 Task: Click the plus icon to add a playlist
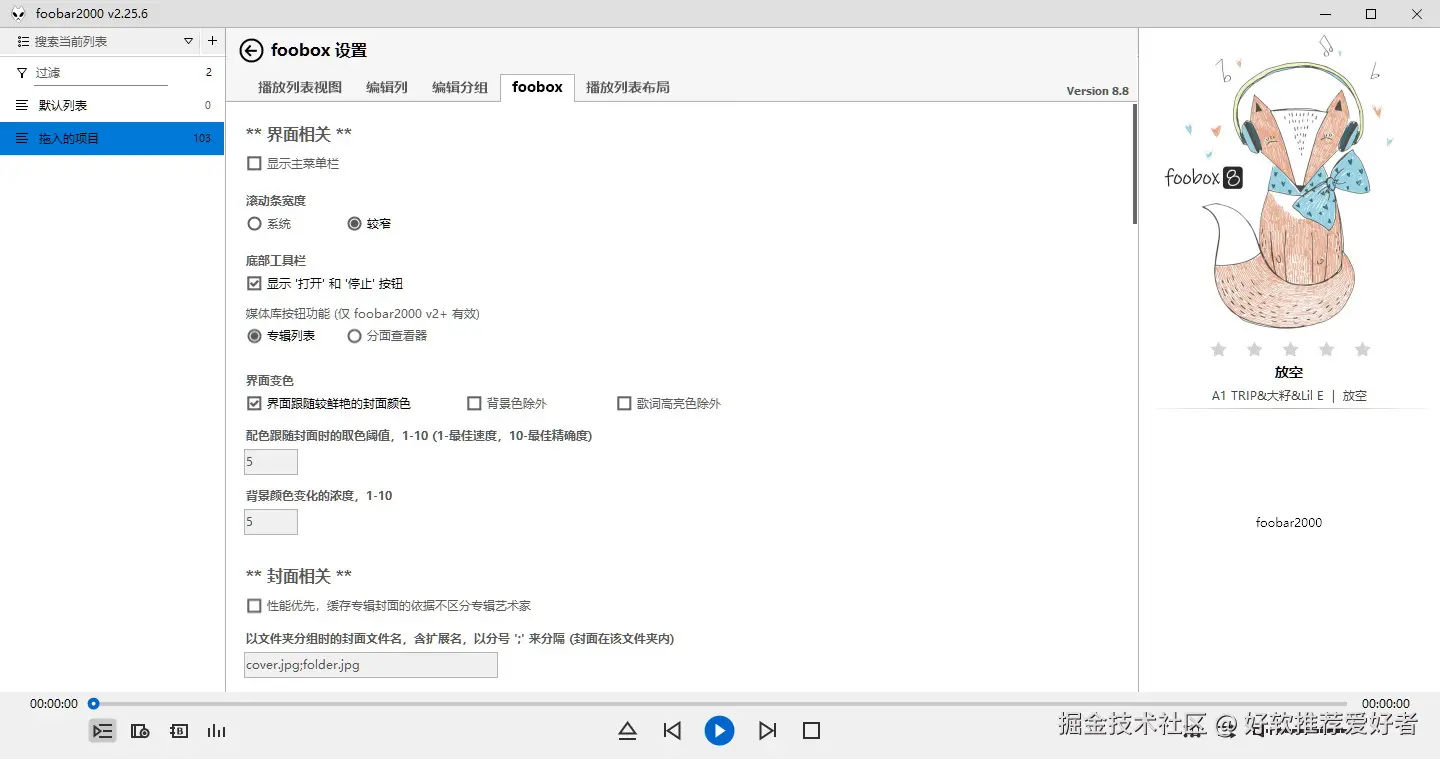212,41
